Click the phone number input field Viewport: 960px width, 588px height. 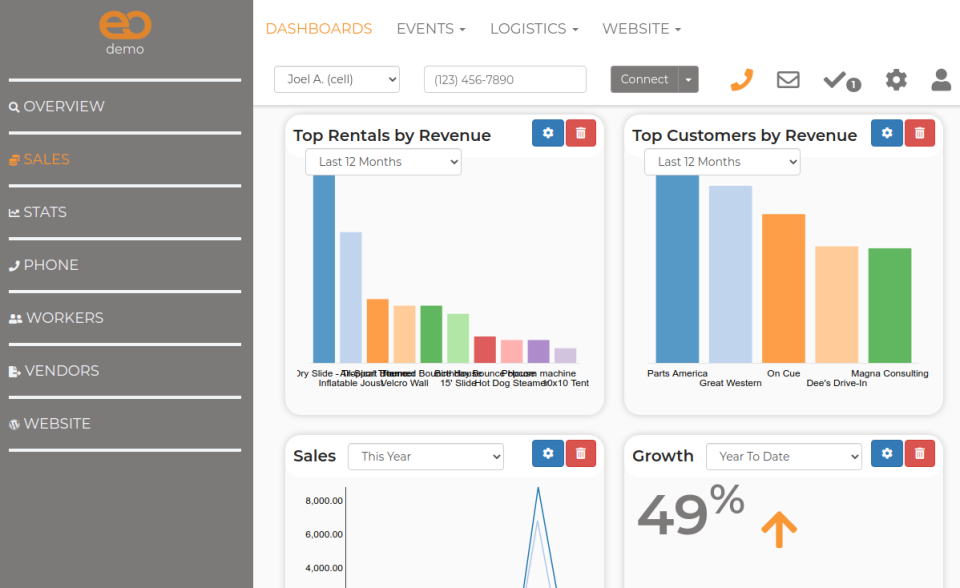[x=505, y=79]
